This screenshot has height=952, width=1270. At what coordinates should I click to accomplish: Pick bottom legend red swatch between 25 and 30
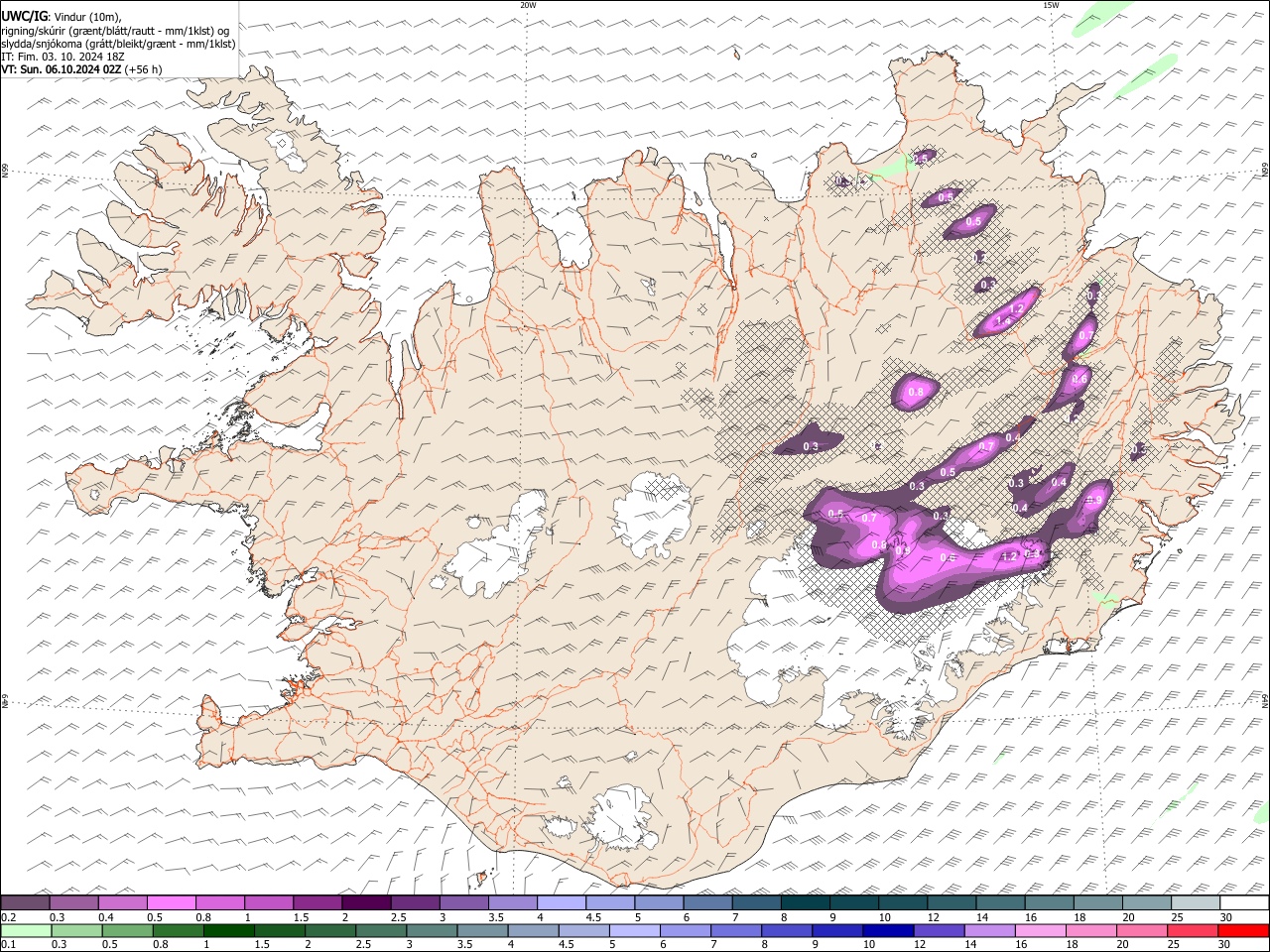pyautogui.click(x=1194, y=930)
